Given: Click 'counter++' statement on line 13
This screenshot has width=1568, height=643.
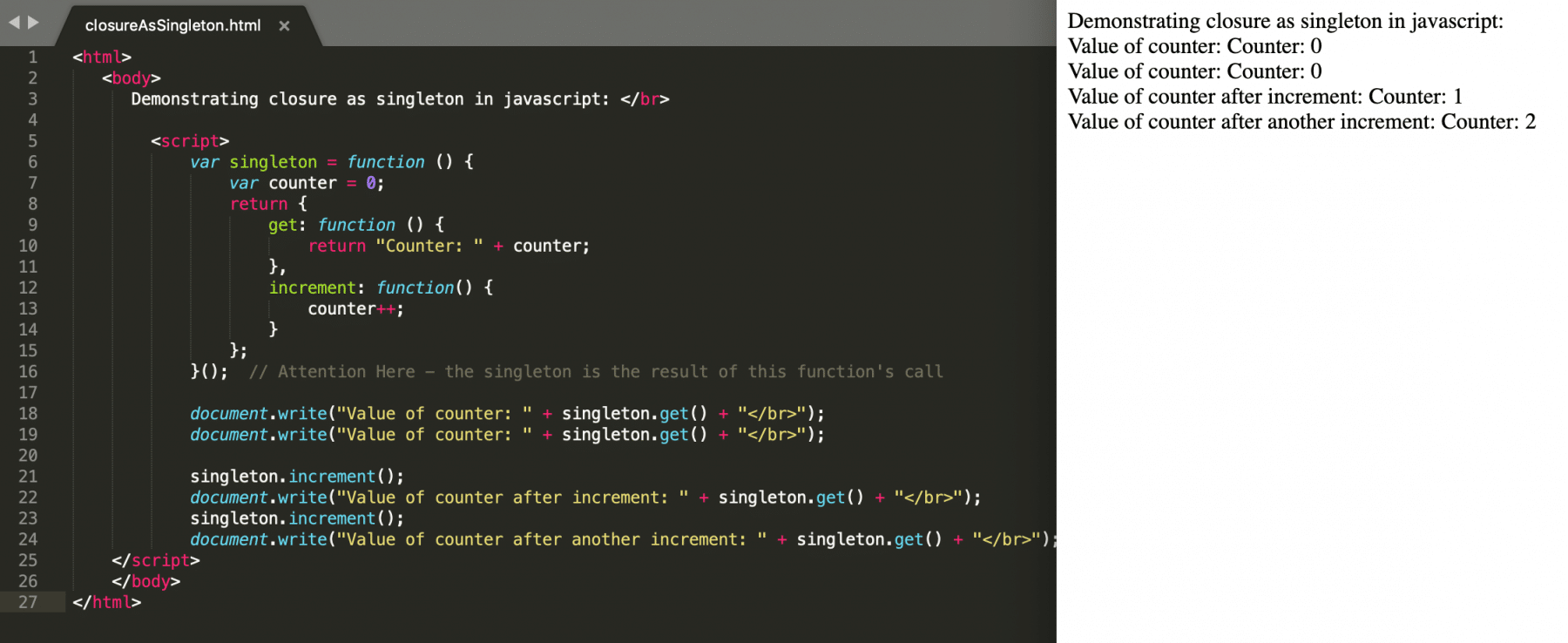Looking at the screenshot, I should pos(355,309).
